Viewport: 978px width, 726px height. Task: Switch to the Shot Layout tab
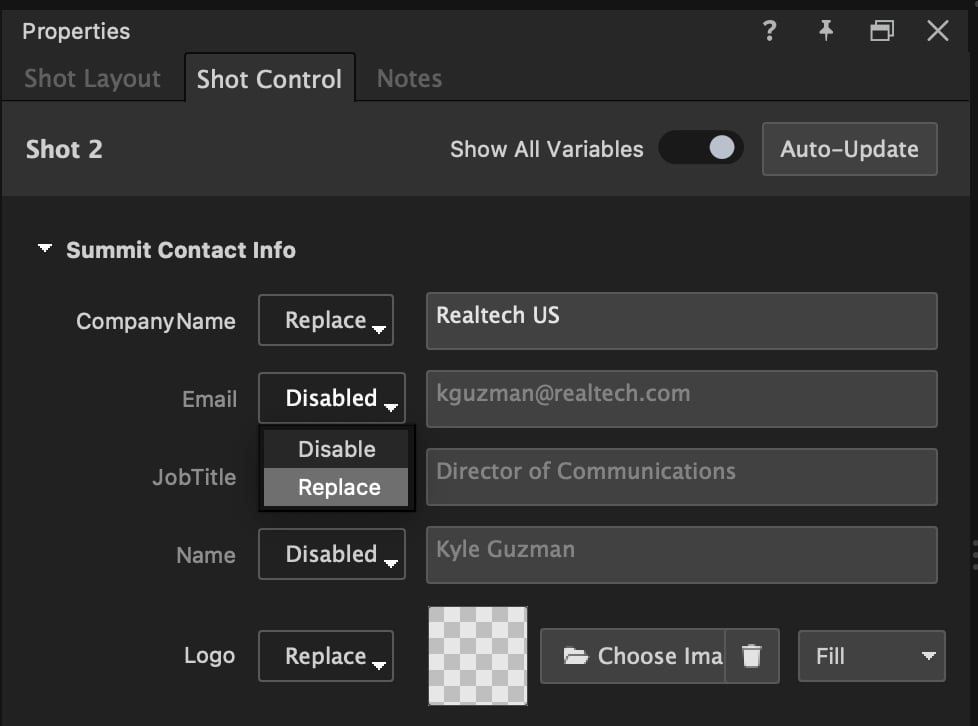click(x=92, y=79)
